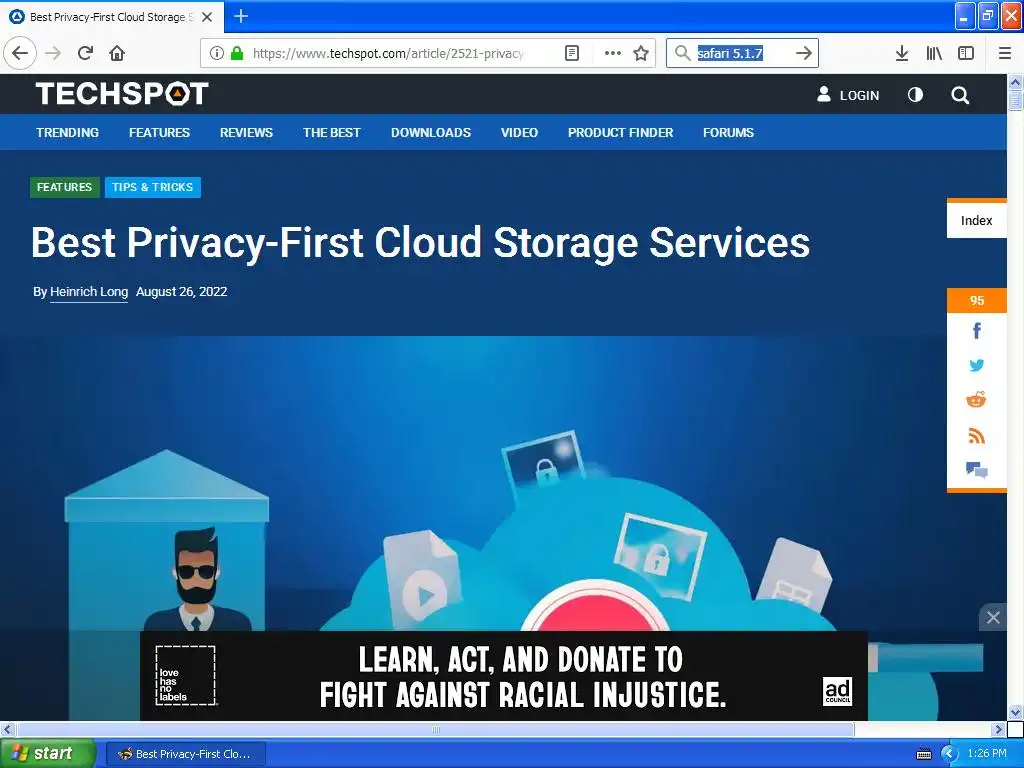The image size is (1024, 768).
Task: Click the search magnifier in search box
Action: point(682,53)
